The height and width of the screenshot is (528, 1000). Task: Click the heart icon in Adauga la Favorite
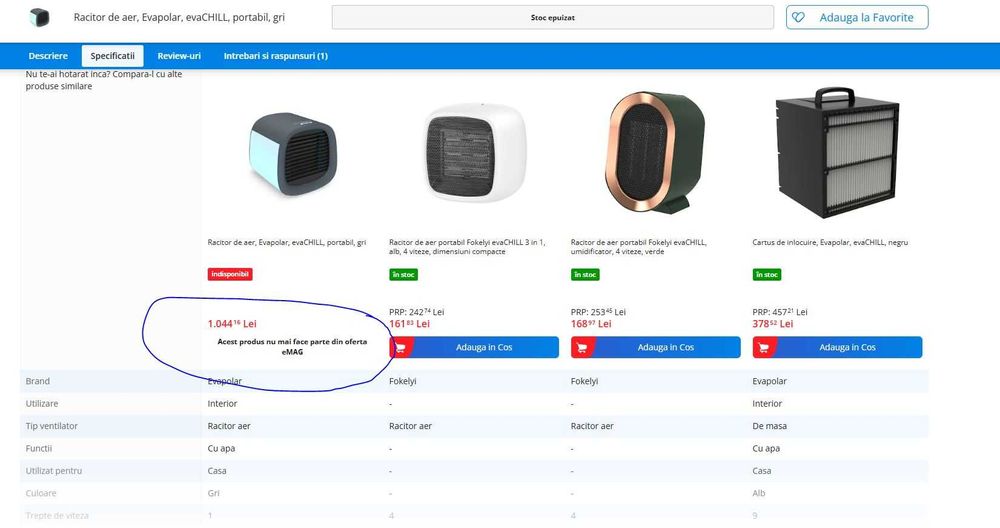click(798, 17)
